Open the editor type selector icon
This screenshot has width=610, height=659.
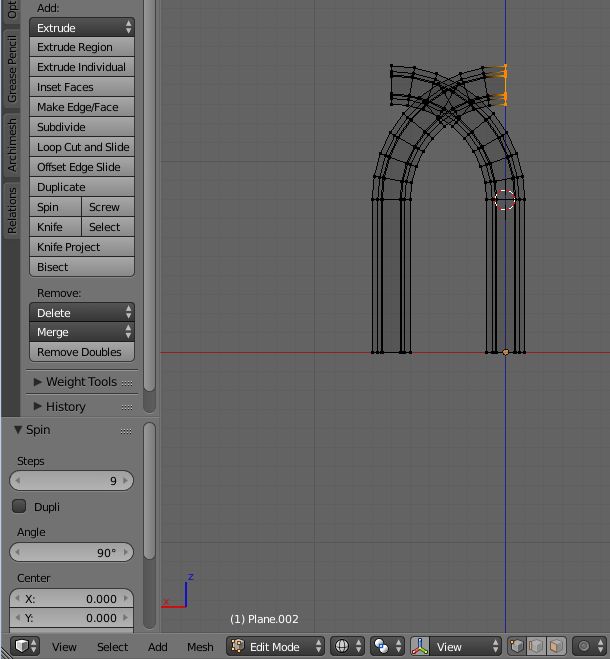(x=25, y=646)
